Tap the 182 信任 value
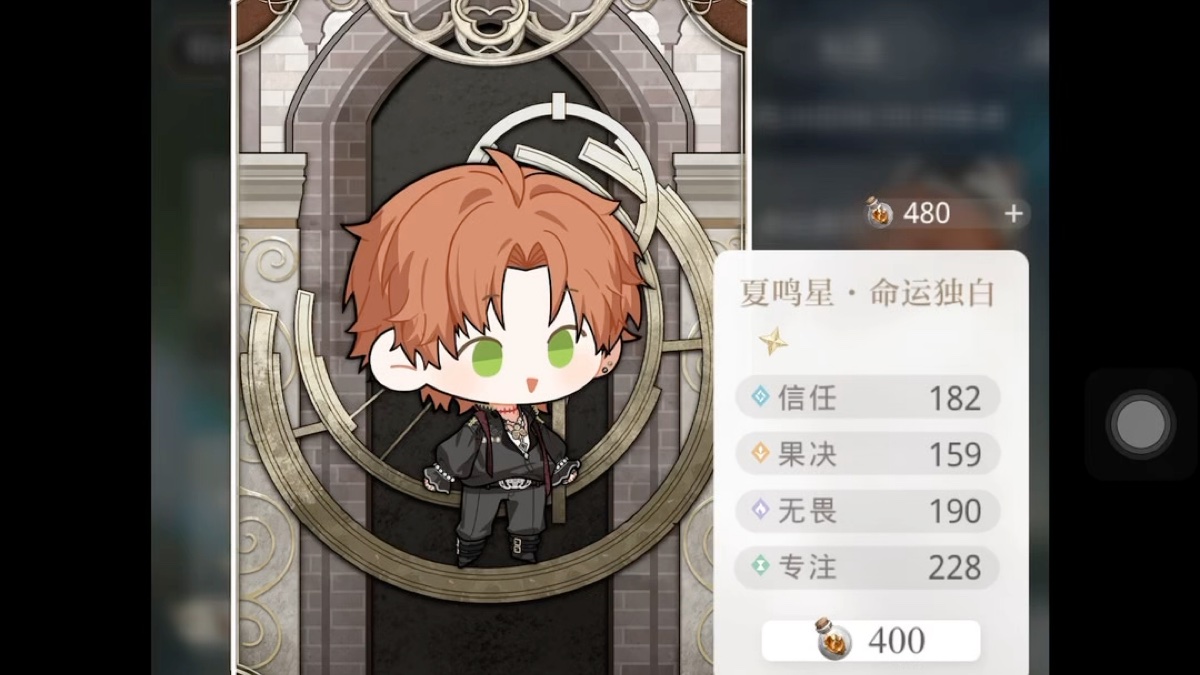The image size is (1200, 675). point(954,398)
